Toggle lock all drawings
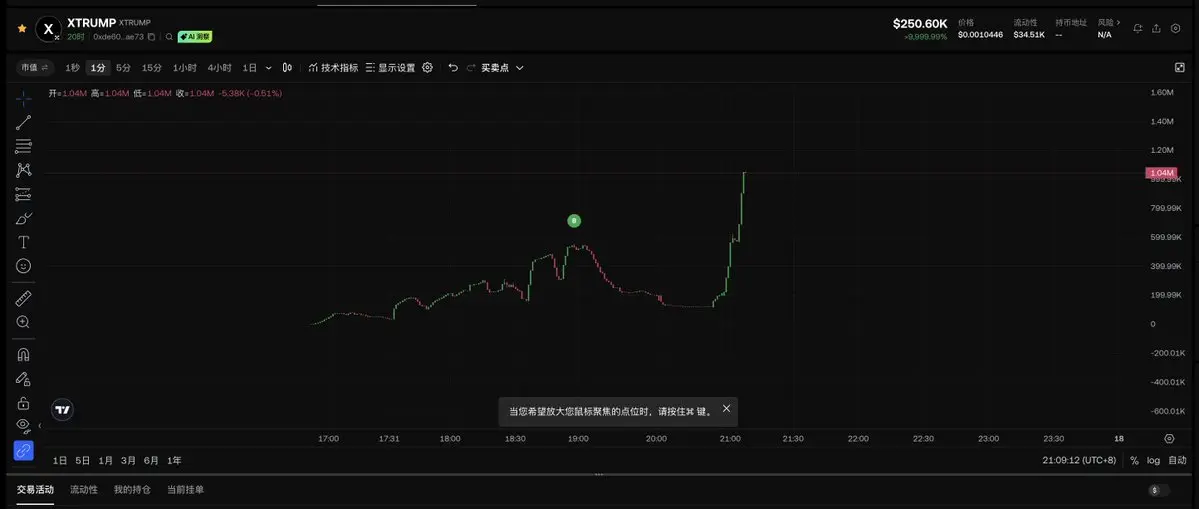Screen dimensions: 1199x509 (24, 403)
